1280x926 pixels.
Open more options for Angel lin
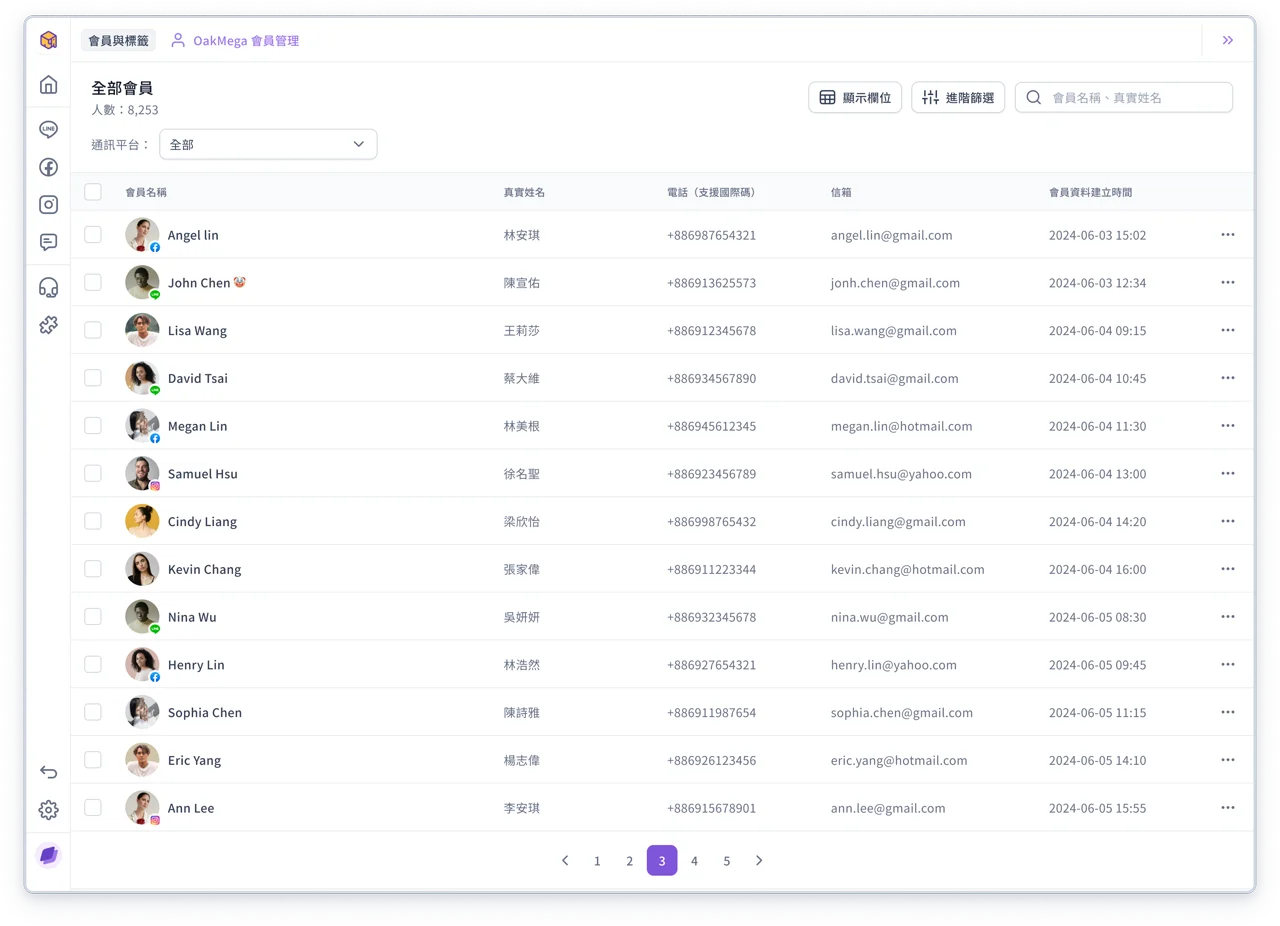click(1228, 235)
